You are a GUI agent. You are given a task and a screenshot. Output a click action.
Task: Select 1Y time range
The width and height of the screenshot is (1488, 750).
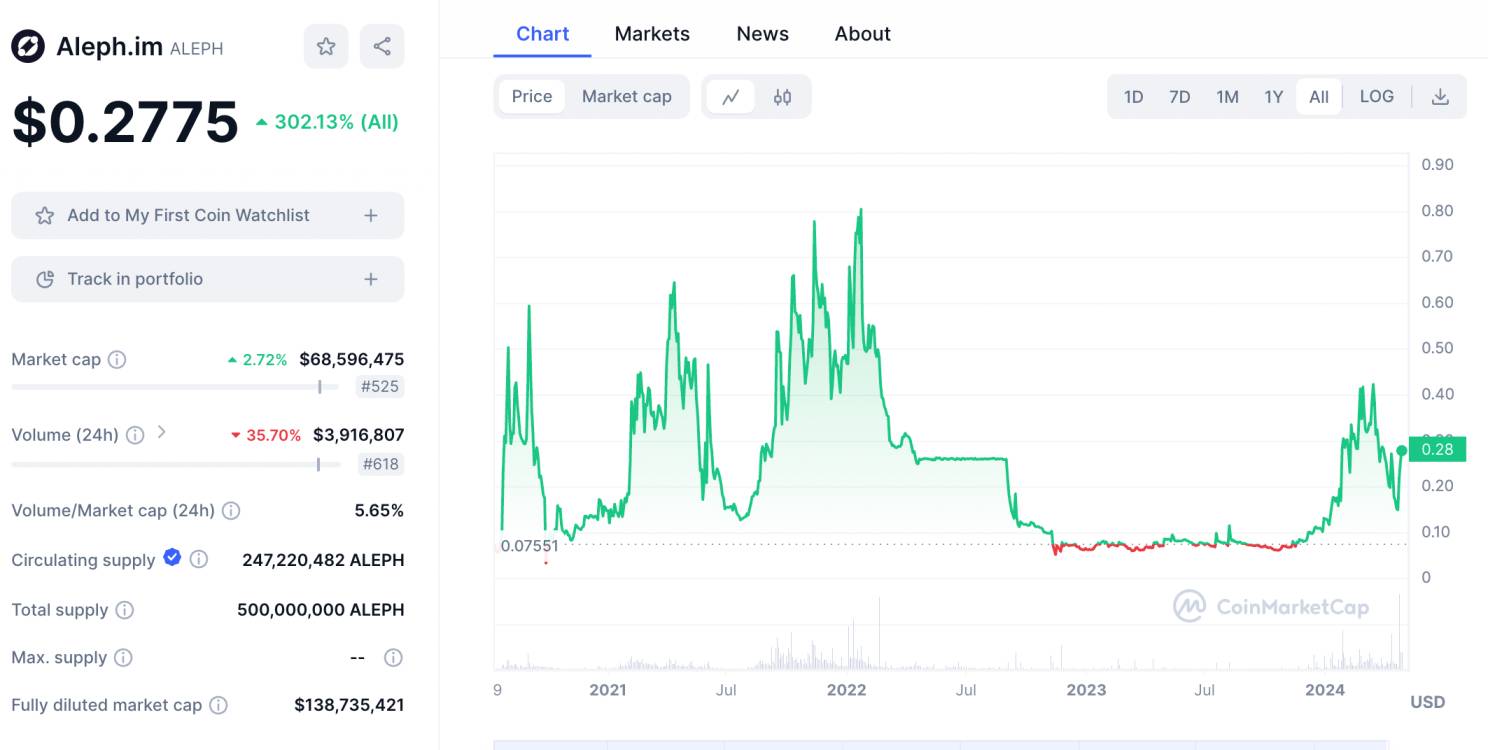[1273, 97]
